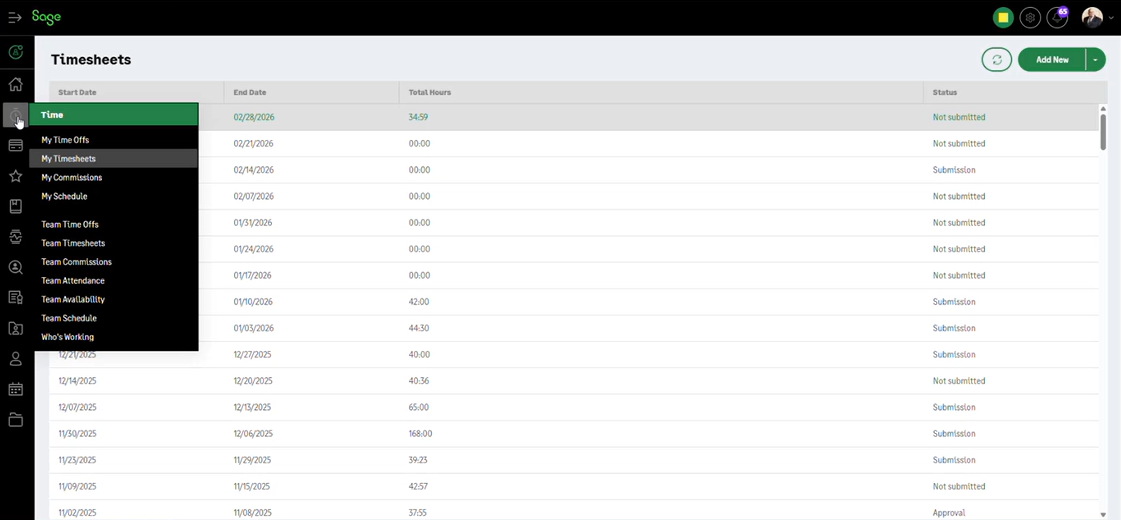The image size is (1121, 520).
Task: Open notifications bell with 65 badge
Action: coord(1057,18)
